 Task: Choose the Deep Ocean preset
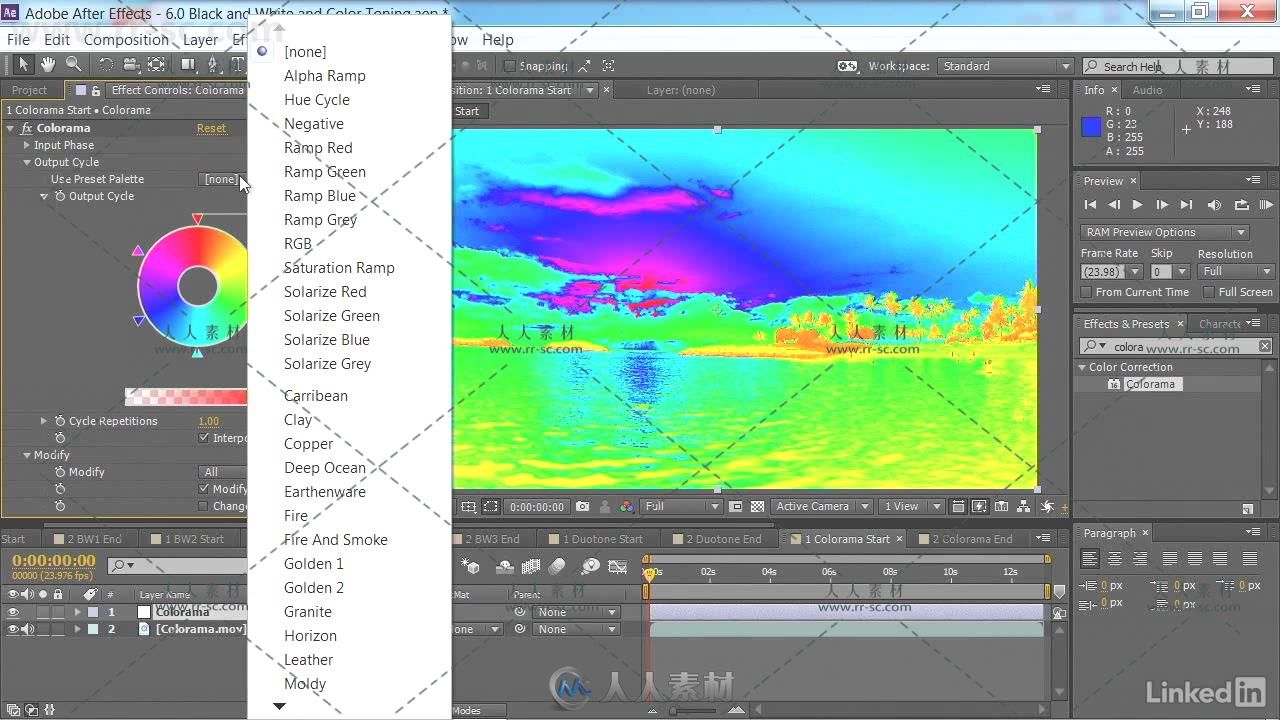325,467
